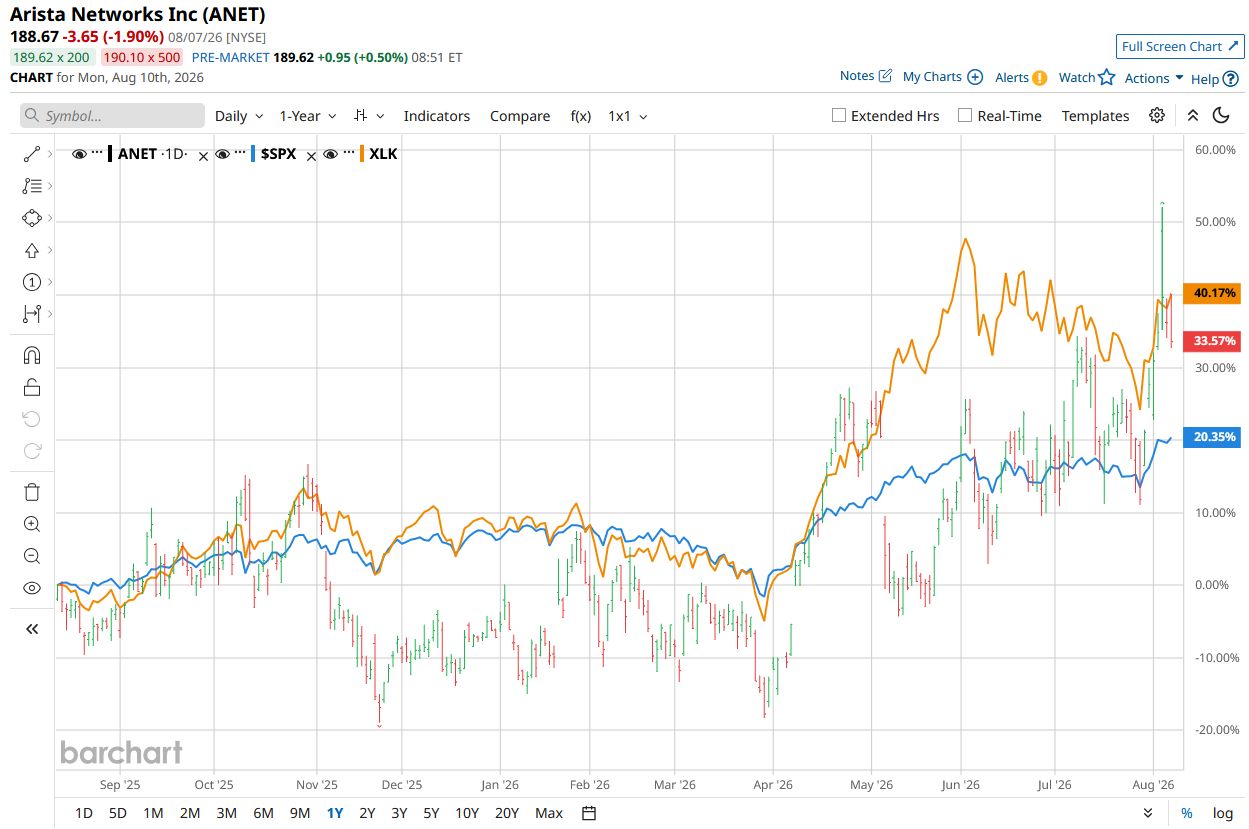This screenshot has height=829, width=1249.
Task: Open the 1-Year period dropdown
Action: click(308, 116)
